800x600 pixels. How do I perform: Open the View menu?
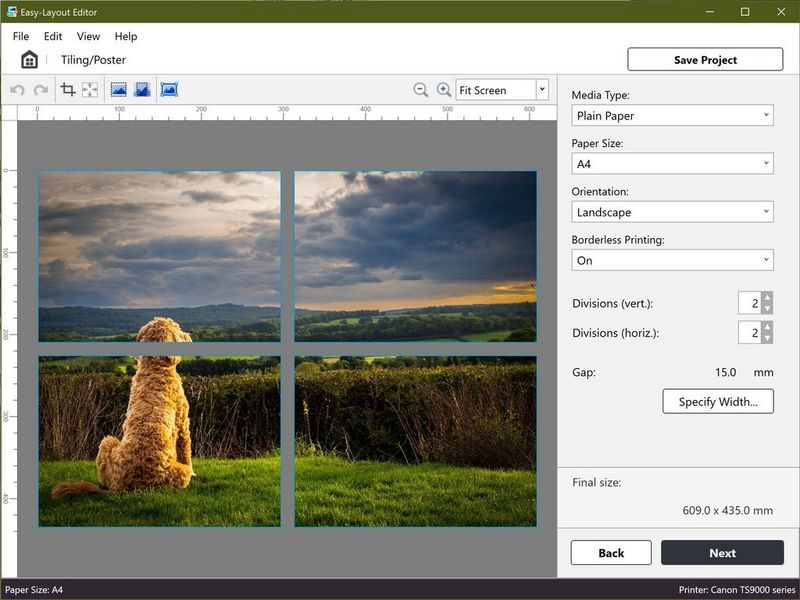point(88,36)
